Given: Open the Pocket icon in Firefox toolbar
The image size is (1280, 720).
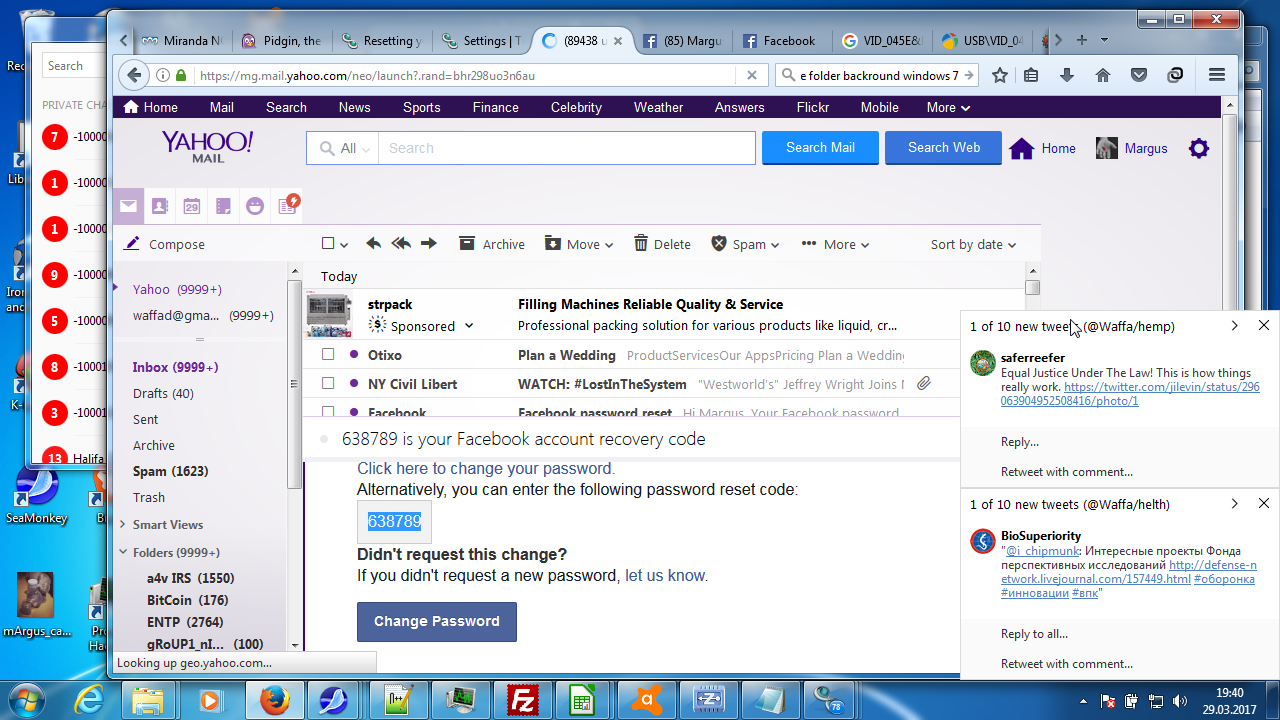Looking at the screenshot, I should coord(1139,75).
